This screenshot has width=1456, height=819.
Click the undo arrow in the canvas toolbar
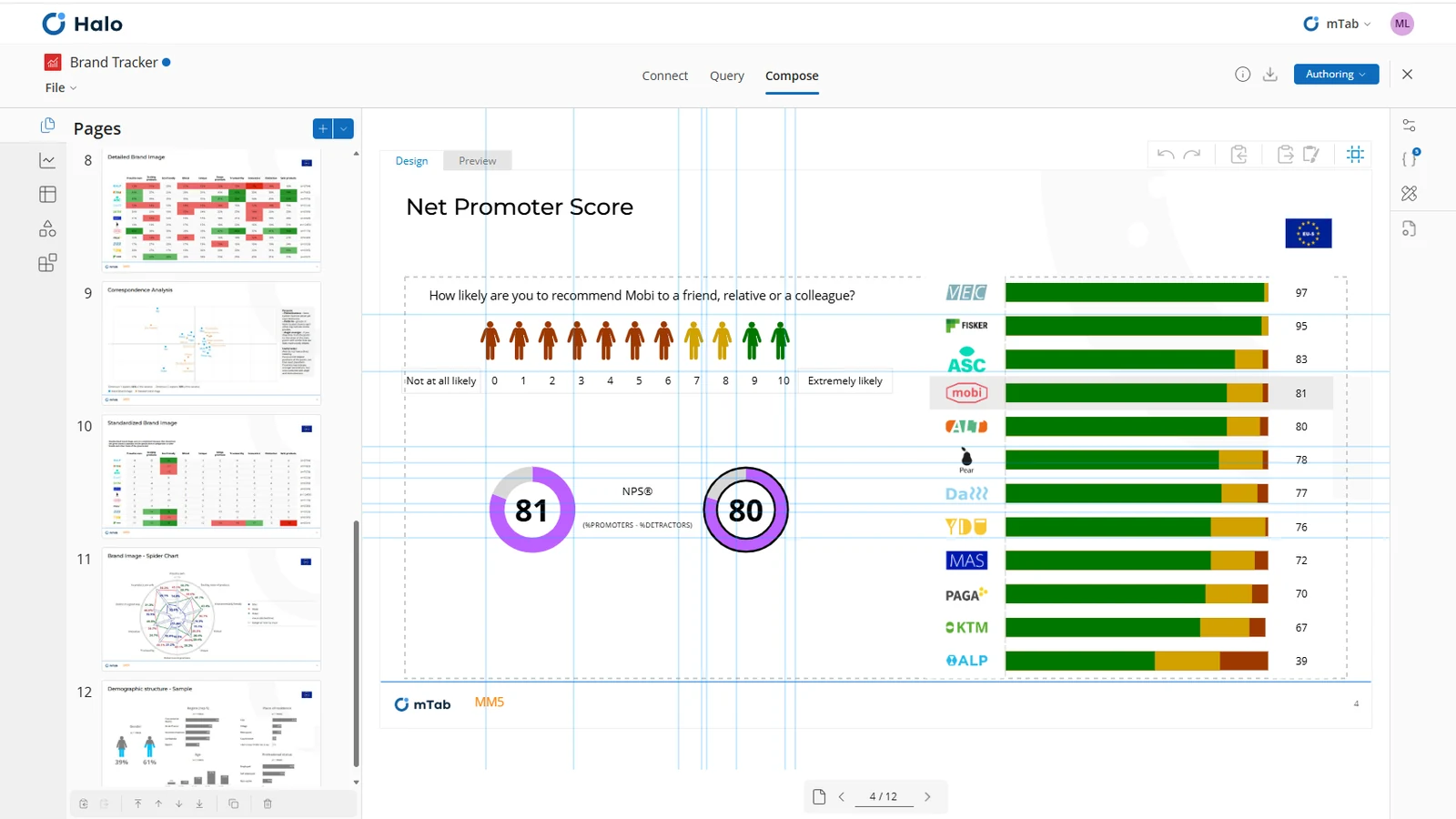pyautogui.click(x=1166, y=155)
